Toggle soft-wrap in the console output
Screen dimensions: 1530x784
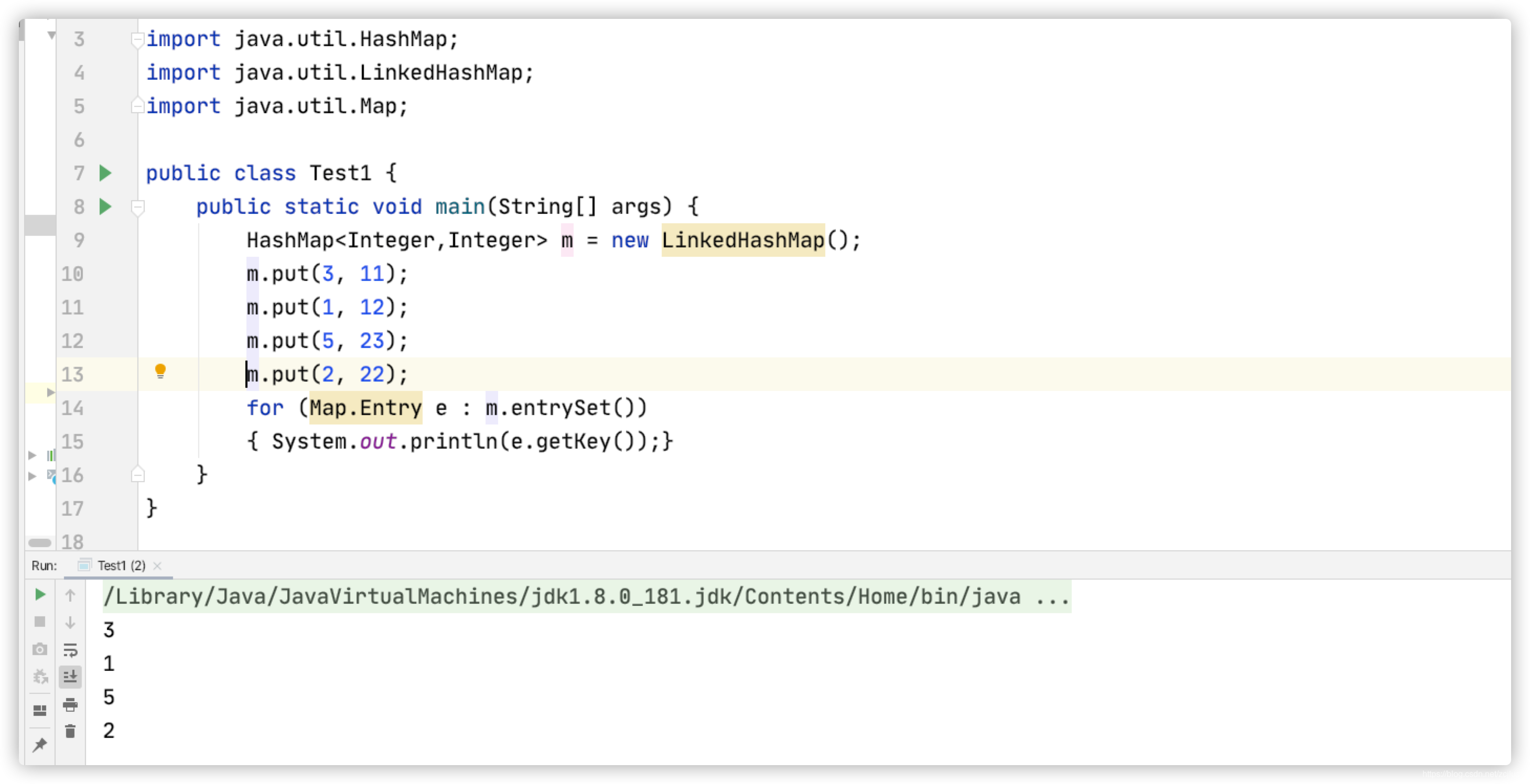click(70, 650)
